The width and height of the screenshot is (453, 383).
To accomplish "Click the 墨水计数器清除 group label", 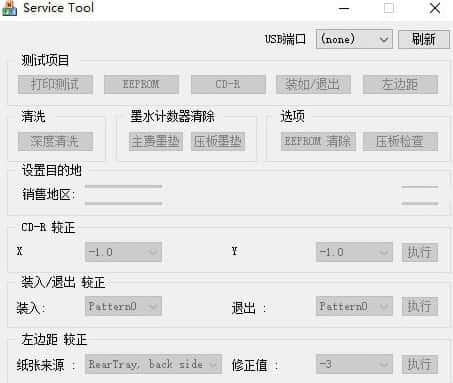I will click(x=172, y=116).
